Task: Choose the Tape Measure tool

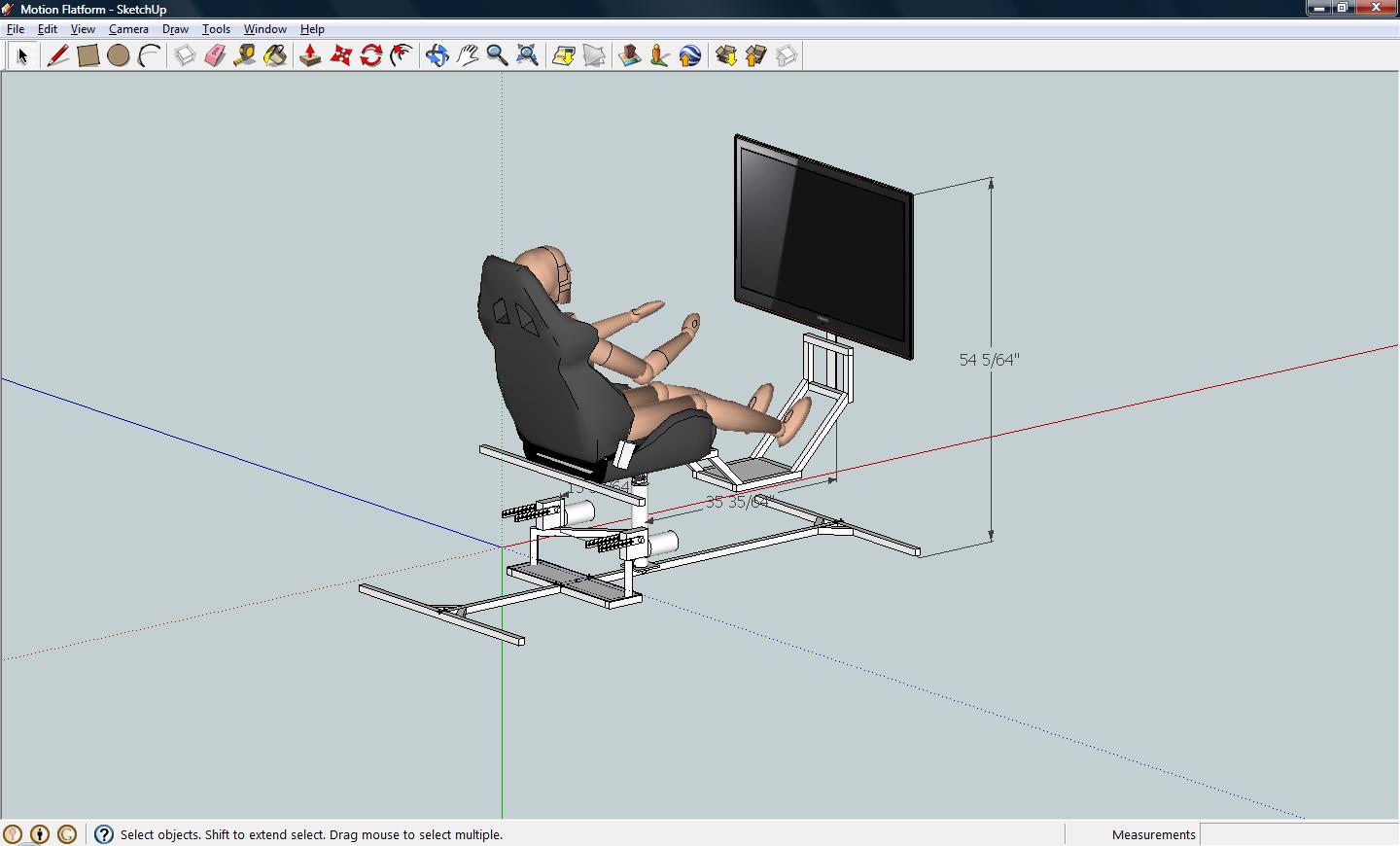Action: point(245,55)
